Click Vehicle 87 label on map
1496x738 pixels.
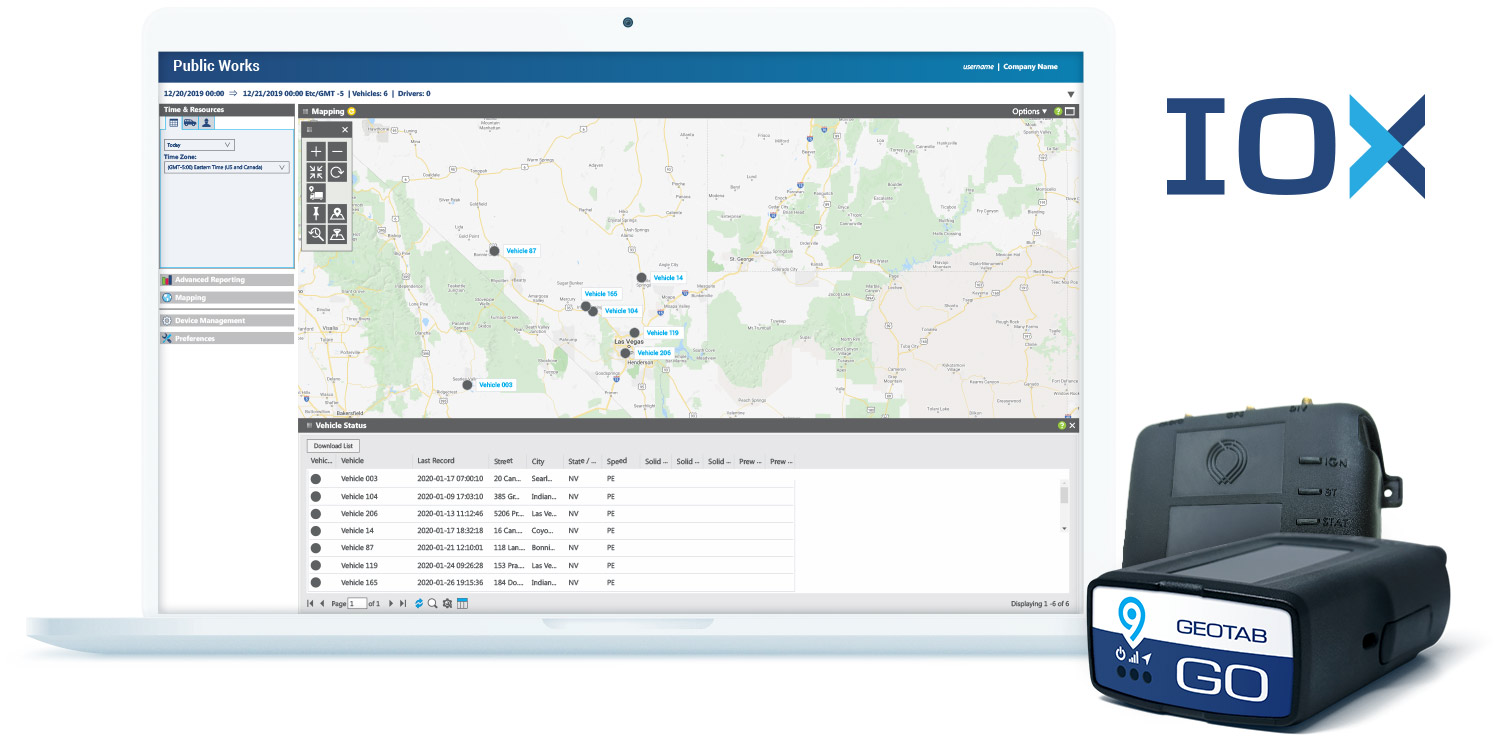(521, 251)
